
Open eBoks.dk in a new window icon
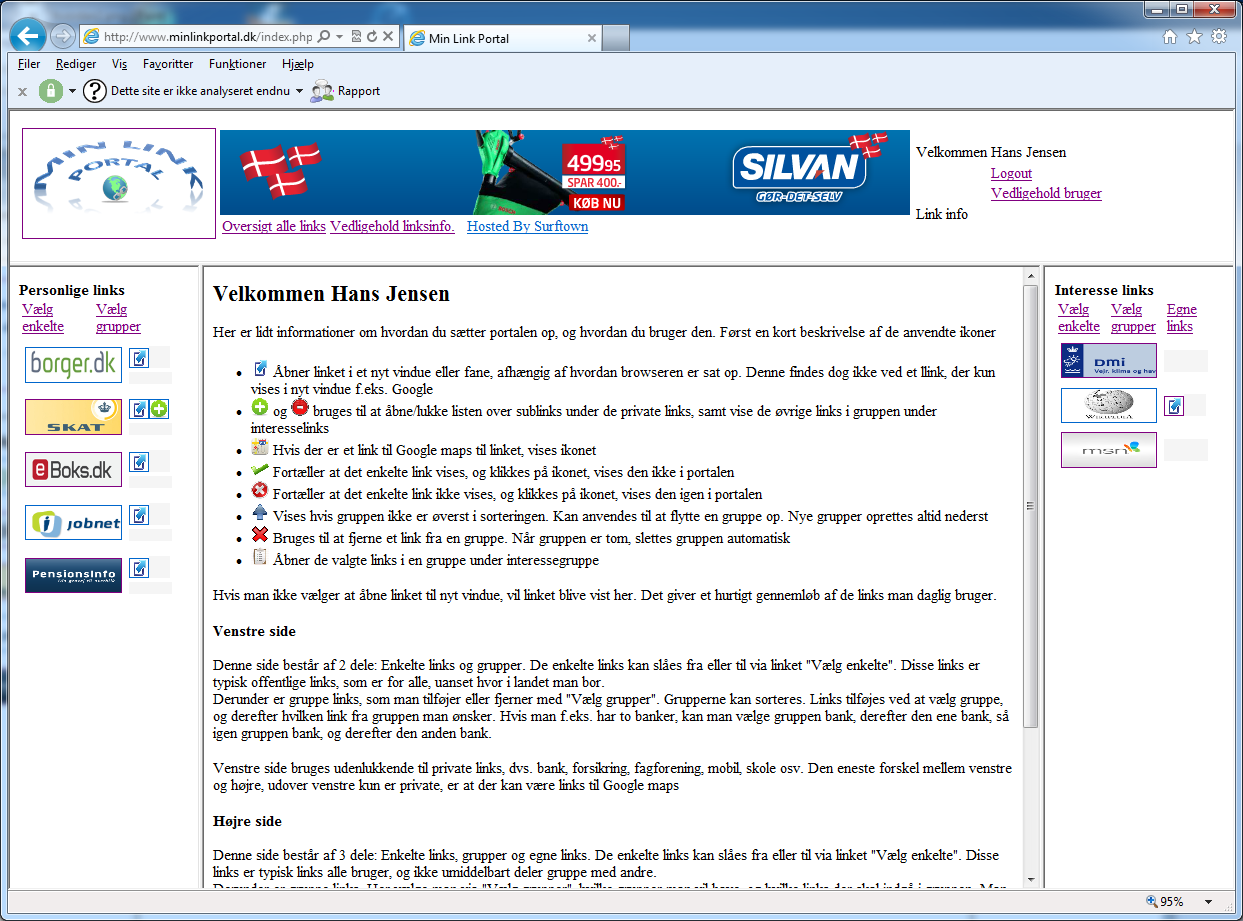pyautogui.click(x=139, y=462)
